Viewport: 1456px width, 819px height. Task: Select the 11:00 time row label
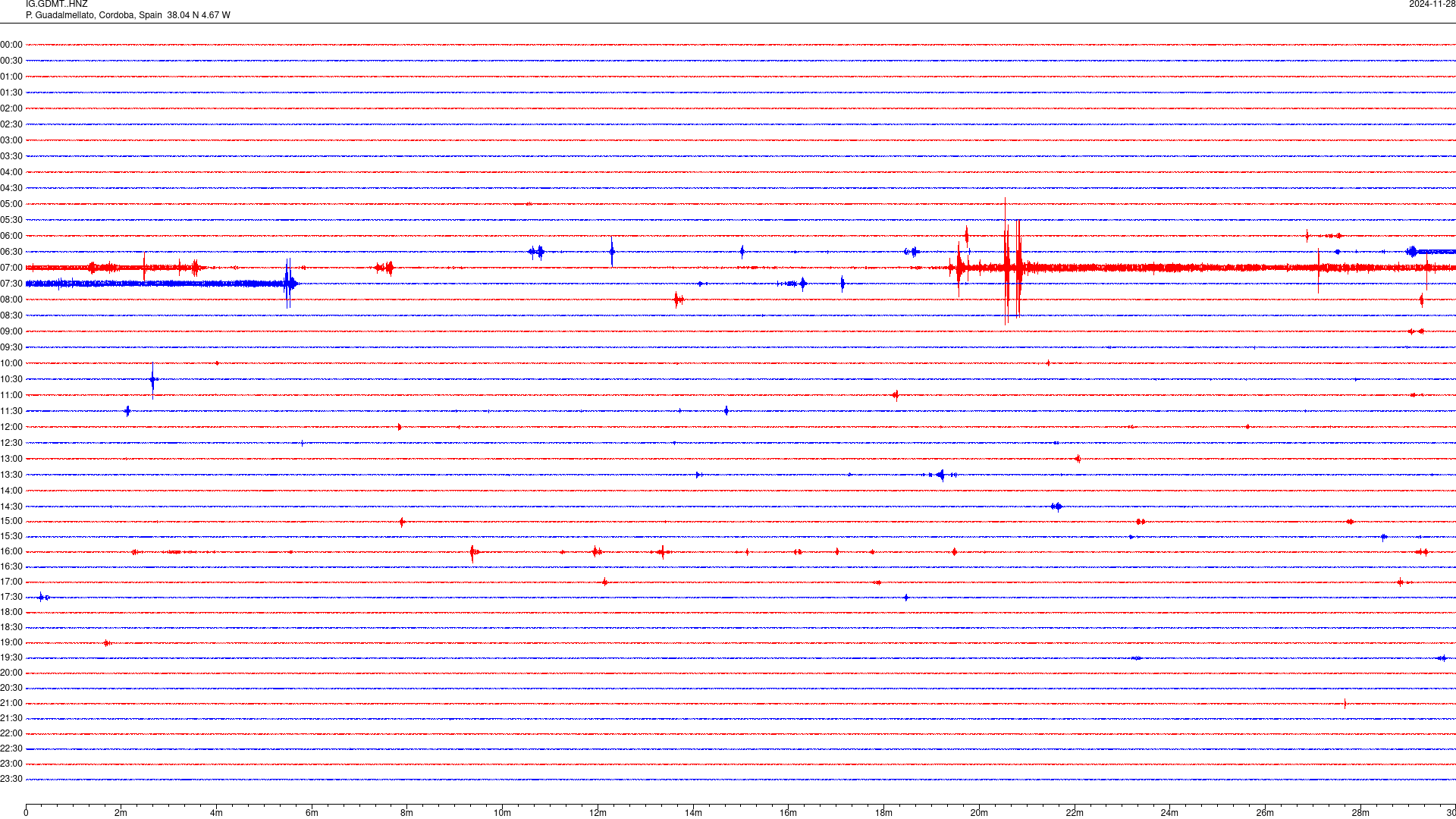click(11, 395)
